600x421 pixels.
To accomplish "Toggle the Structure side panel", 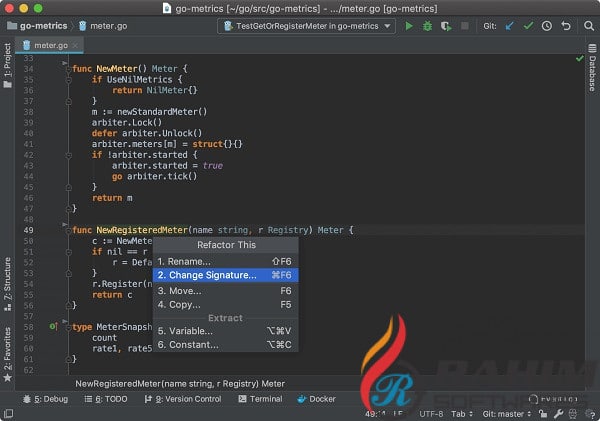I will coord(8,280).
